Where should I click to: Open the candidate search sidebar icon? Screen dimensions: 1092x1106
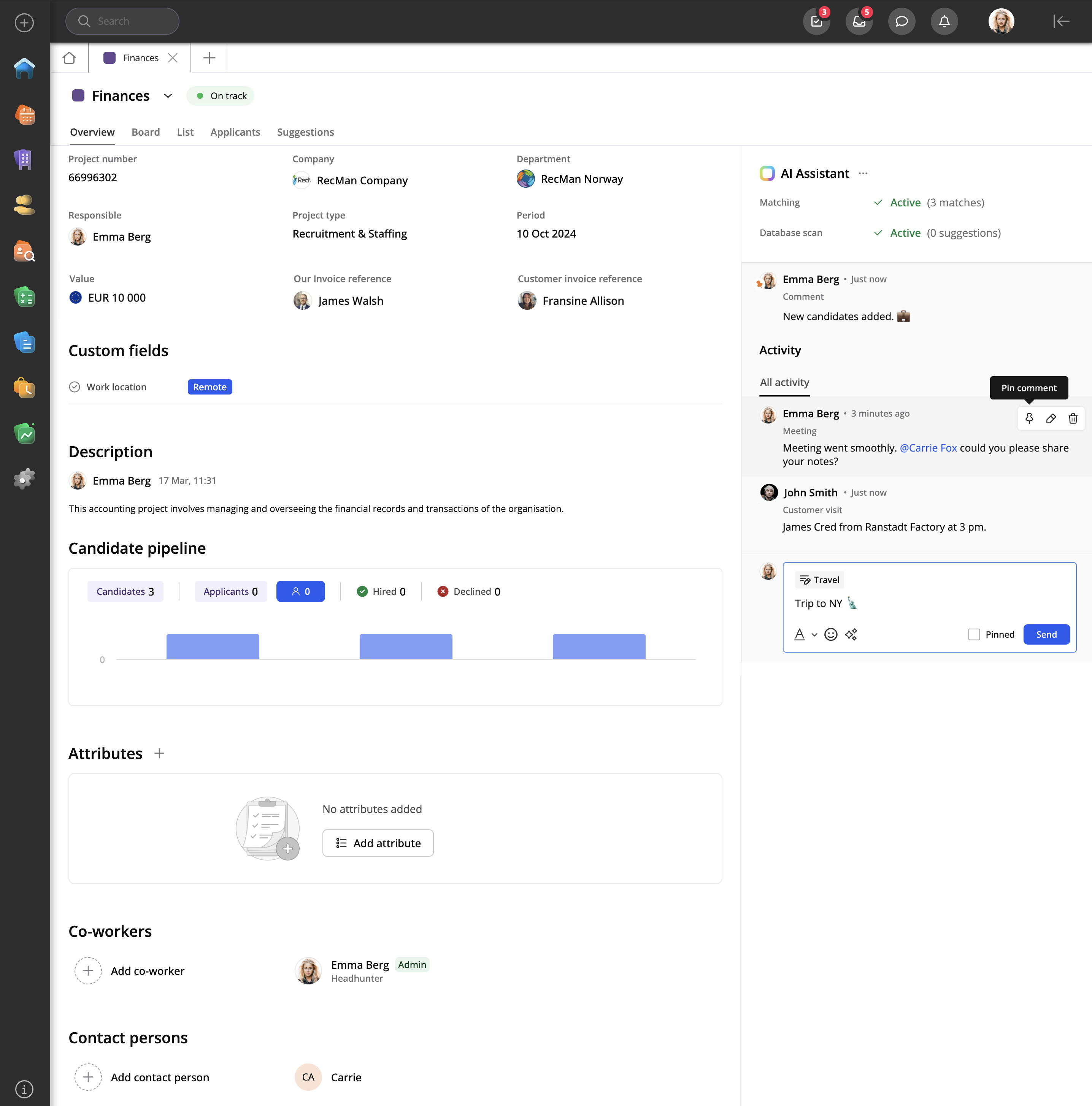point(24,251)
